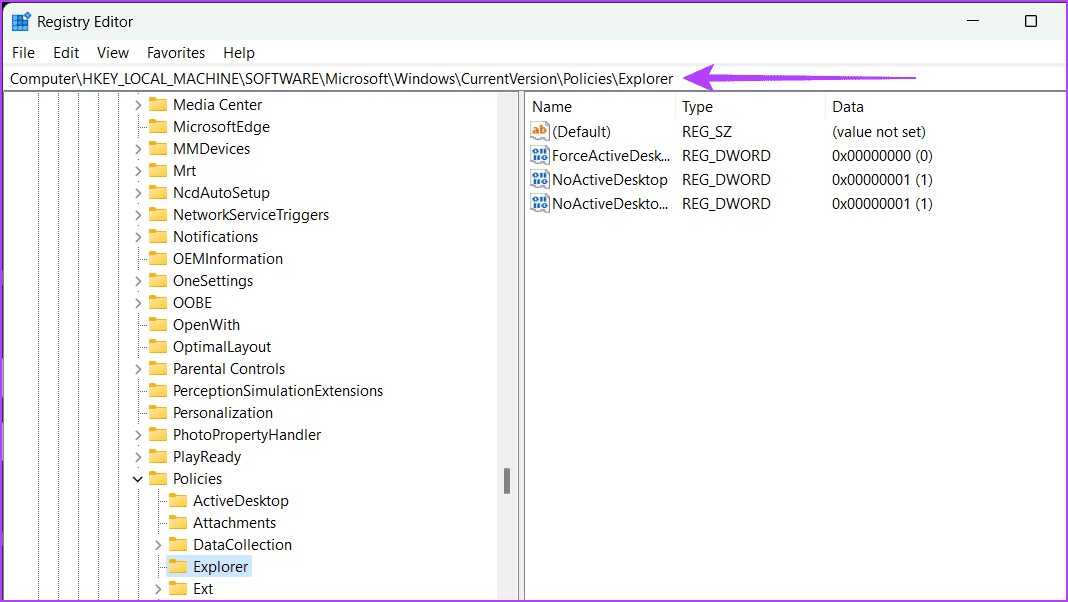The height and width of the screenshot is (602, 1068).
Task: Expand the NetworkServiceTriggers key
Action: point(138,215)
